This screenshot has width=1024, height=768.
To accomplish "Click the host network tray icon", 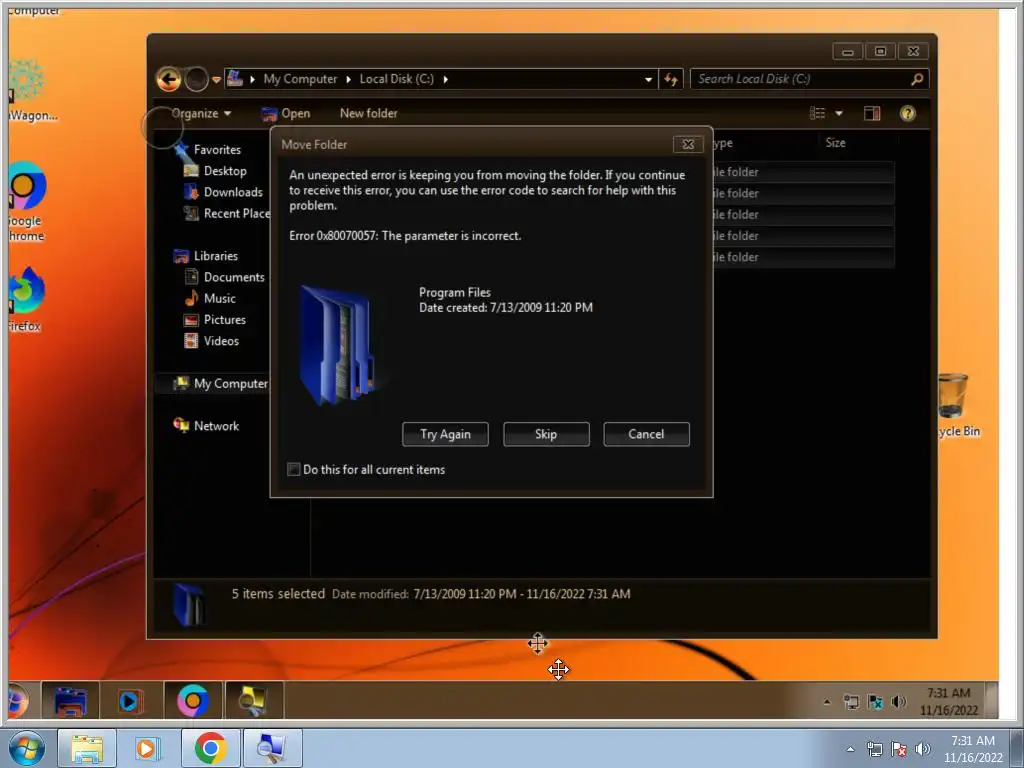I will tap(874, 749).
